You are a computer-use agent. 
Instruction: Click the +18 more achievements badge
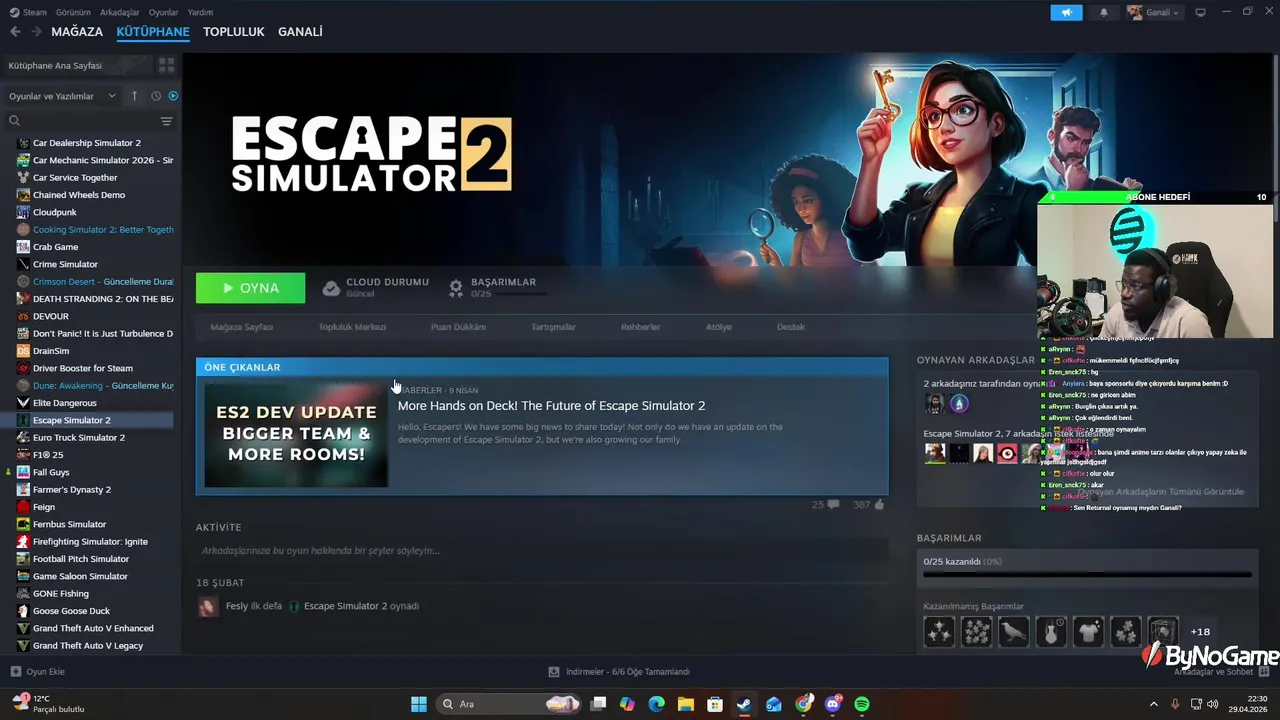tap(1200, 632)
